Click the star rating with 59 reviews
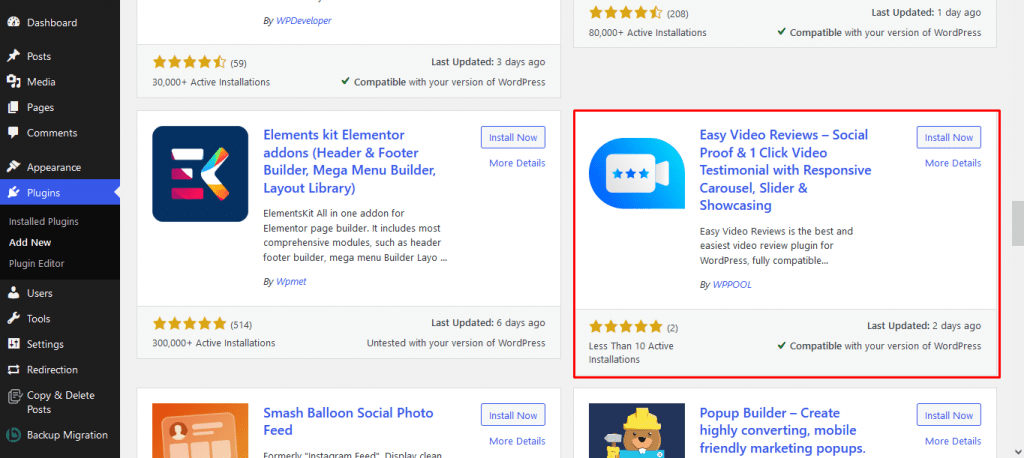Viewport: 1024px width, 458px height. tap(189, 63)
